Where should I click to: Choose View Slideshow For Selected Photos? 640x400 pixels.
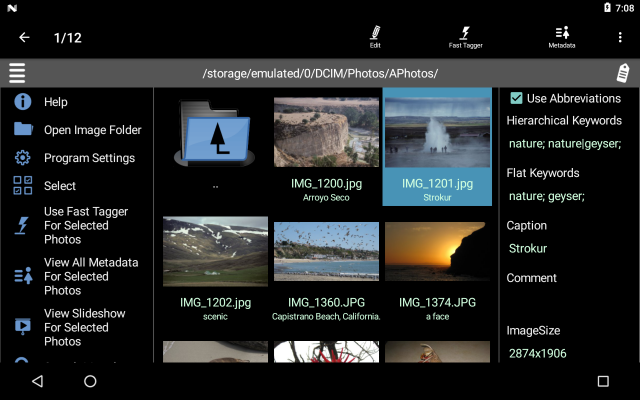[x=84, y=327]
